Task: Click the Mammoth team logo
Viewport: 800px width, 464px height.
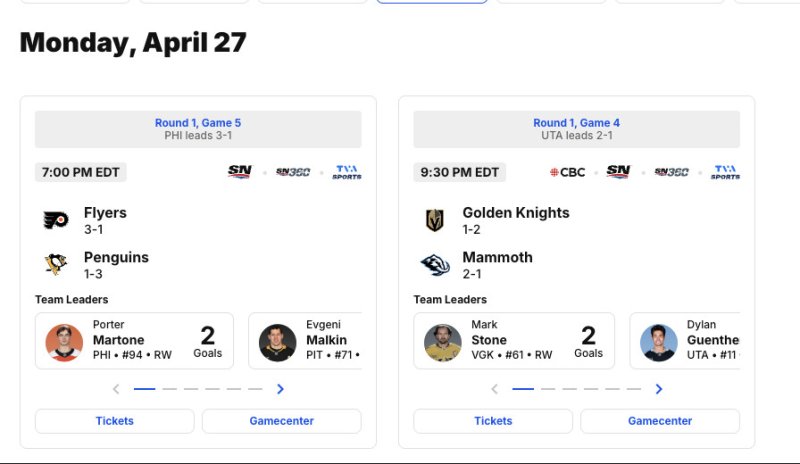Action: pyautogui.click(x=434, y=264)
